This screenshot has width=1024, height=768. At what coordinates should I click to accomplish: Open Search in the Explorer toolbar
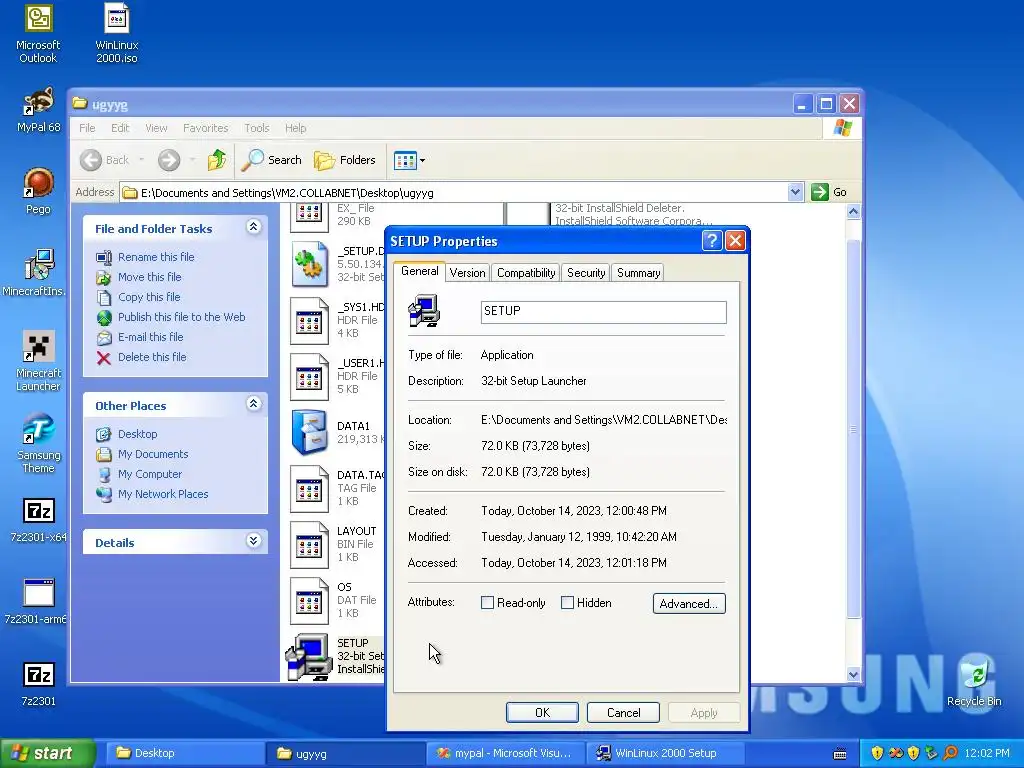pos(271,160)
